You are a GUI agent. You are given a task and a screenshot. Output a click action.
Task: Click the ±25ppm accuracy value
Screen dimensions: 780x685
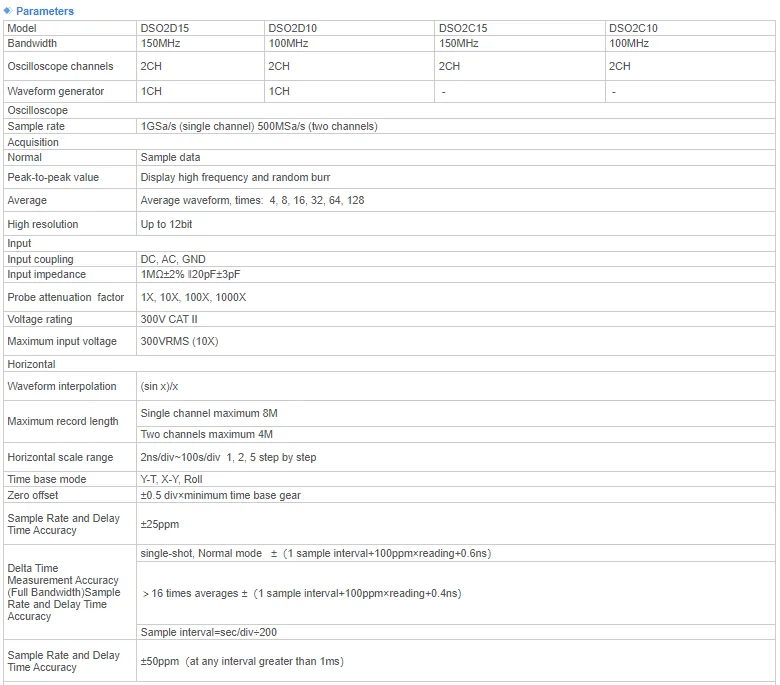pyautogui.click(x=160, y=524)
